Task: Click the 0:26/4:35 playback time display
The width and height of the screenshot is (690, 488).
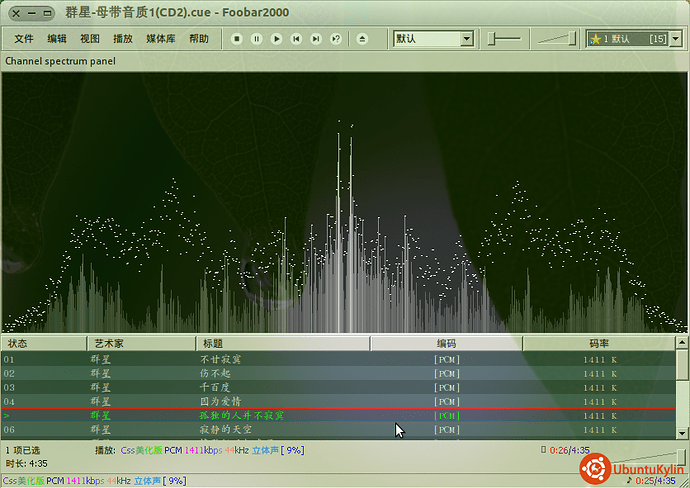Action: (569, 450)
